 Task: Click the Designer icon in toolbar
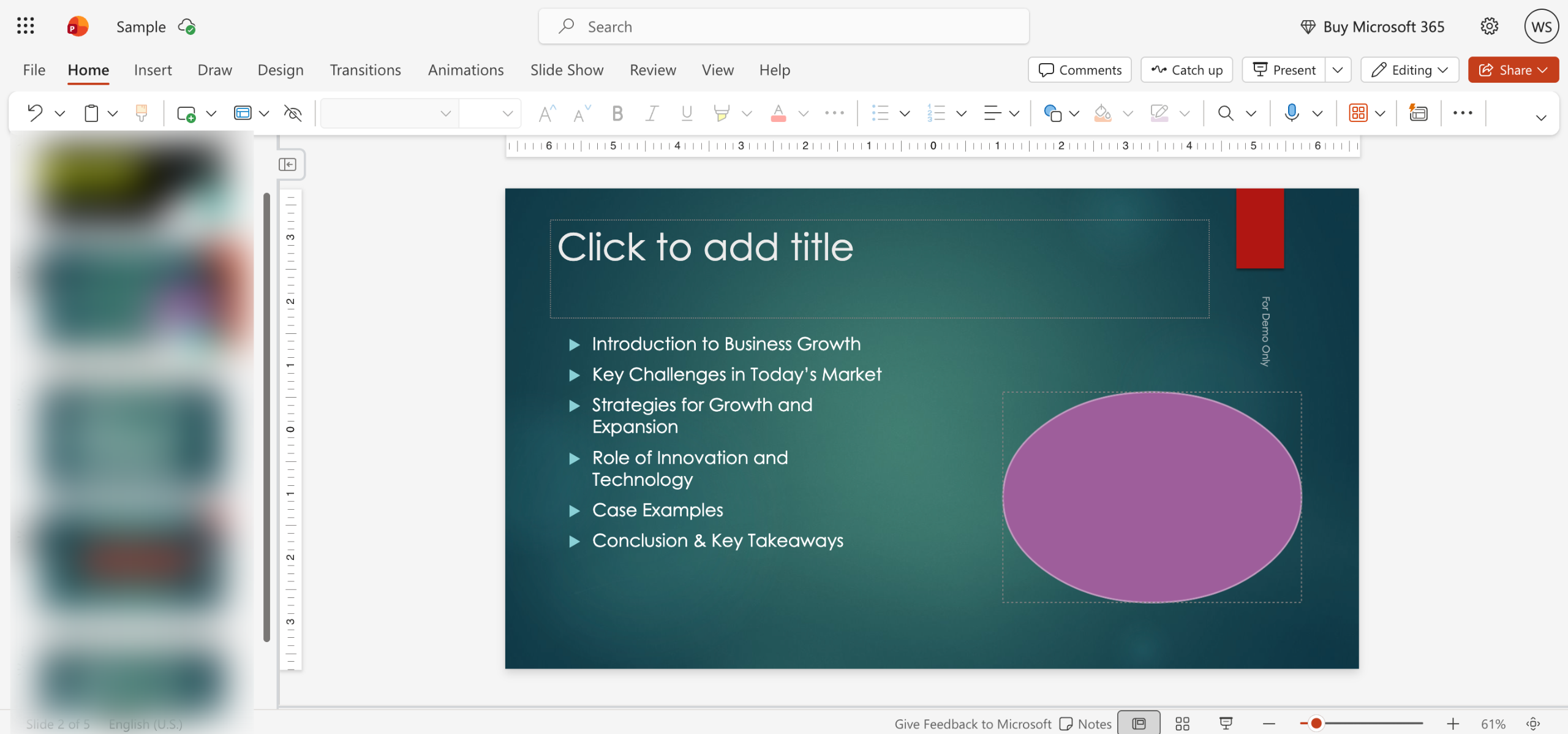tap(1418, 113)
